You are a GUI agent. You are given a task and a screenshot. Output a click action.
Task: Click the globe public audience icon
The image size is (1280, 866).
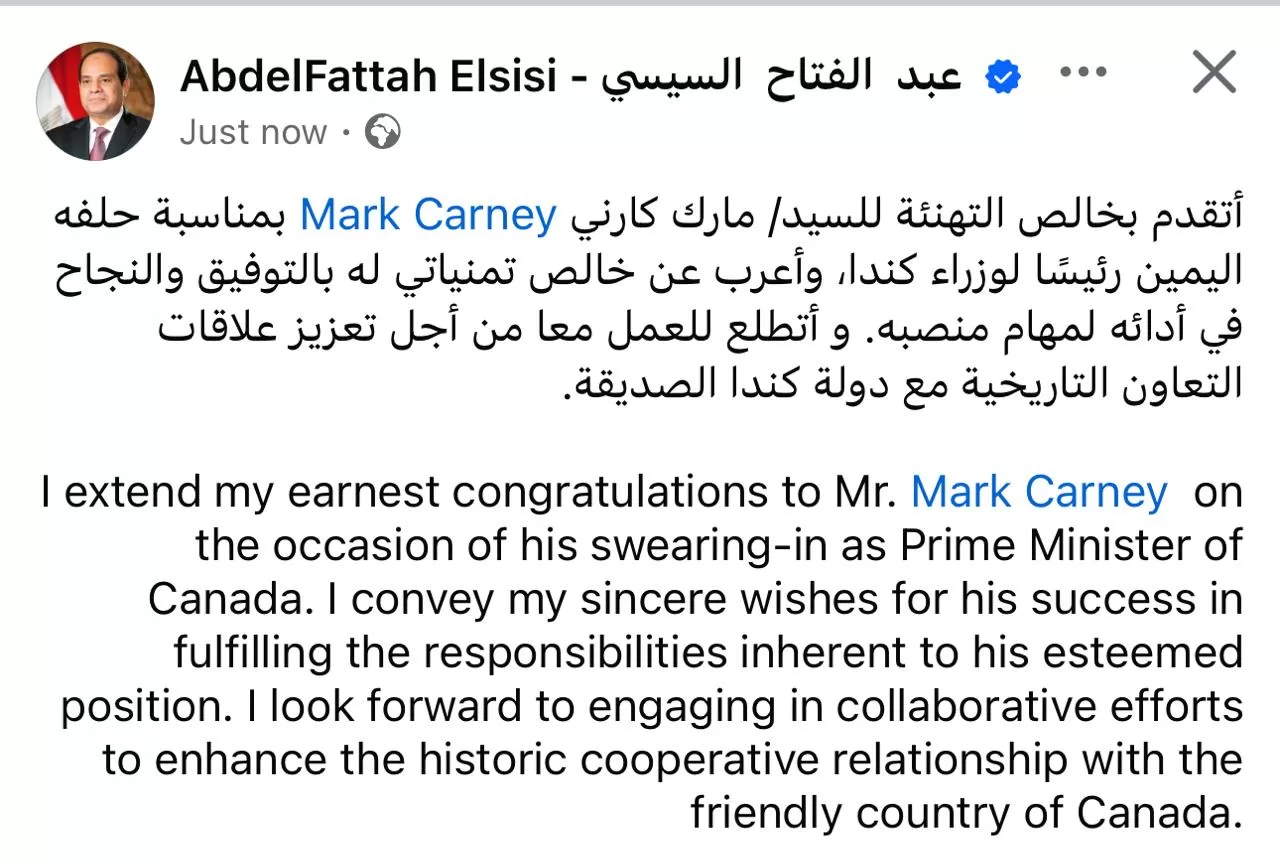[383, 132]
